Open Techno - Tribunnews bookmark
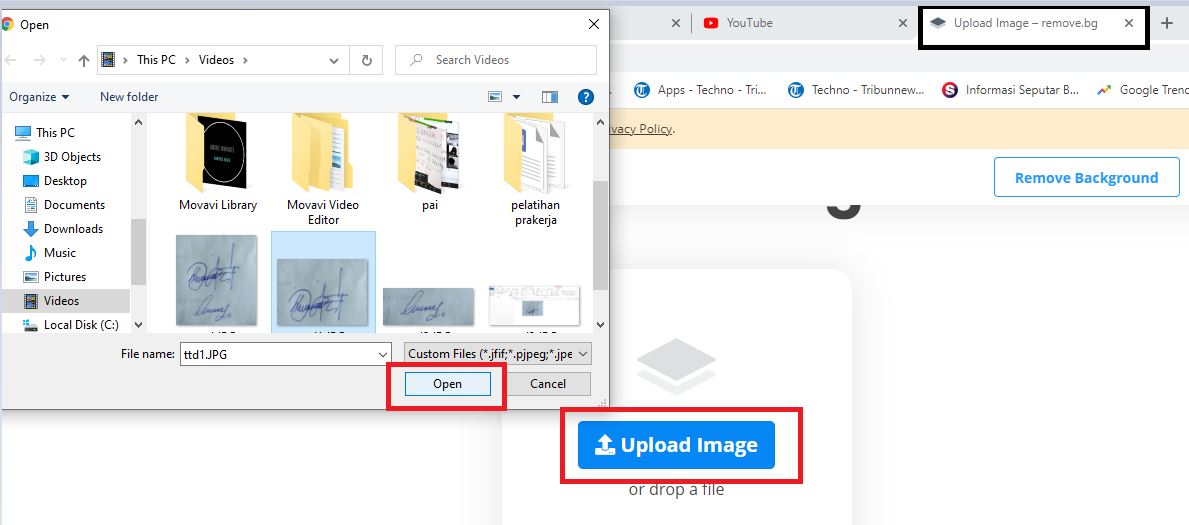1189x525 pixels. (x=856, y=90)
